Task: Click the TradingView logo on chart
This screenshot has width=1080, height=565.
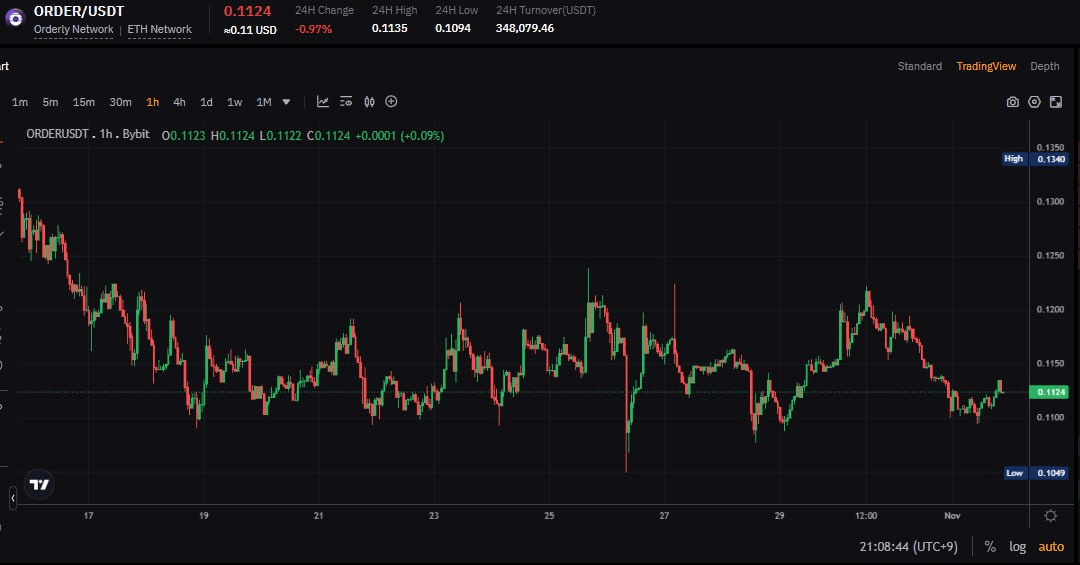Action: [39, 484]
